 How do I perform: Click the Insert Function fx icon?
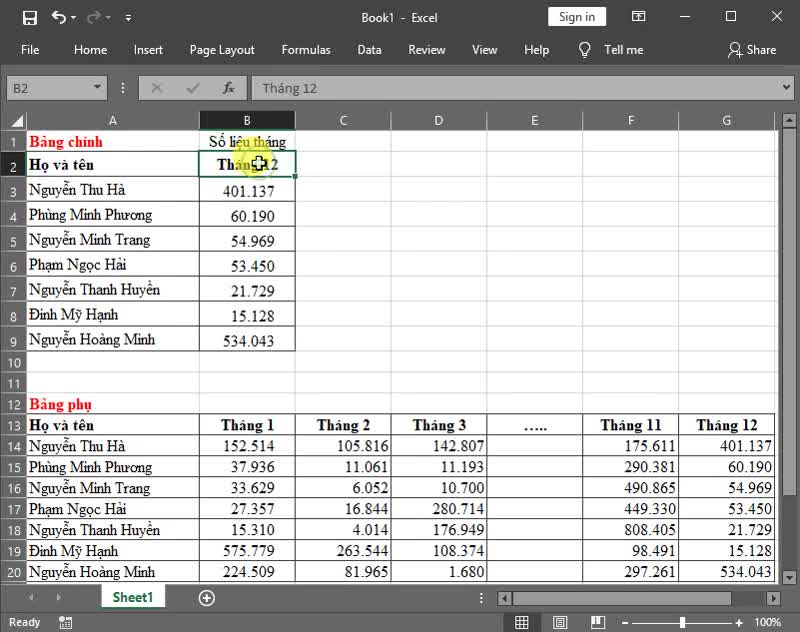(229, 88)
